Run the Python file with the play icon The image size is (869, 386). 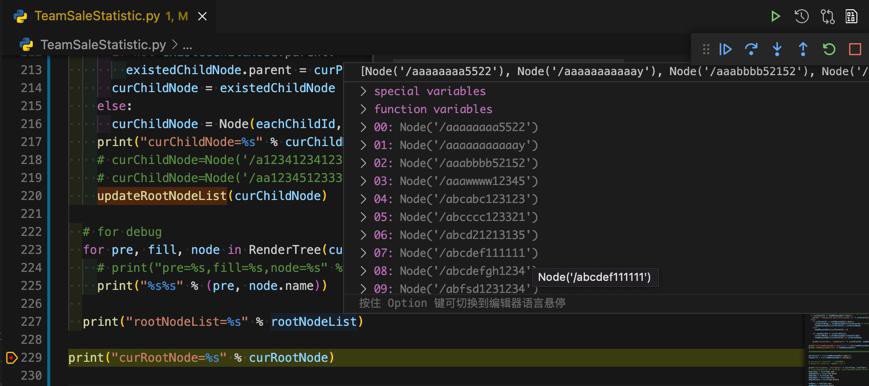tap(775, 17)
